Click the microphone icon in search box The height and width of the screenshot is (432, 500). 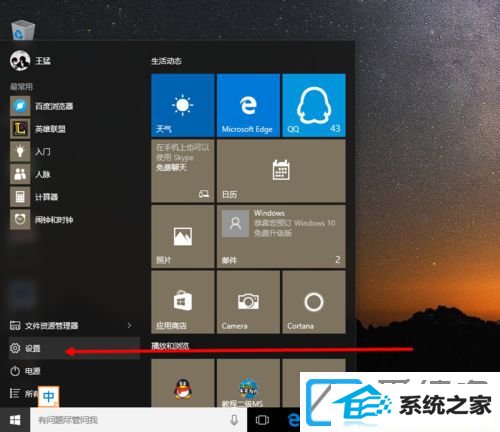(x=234, y=420)
